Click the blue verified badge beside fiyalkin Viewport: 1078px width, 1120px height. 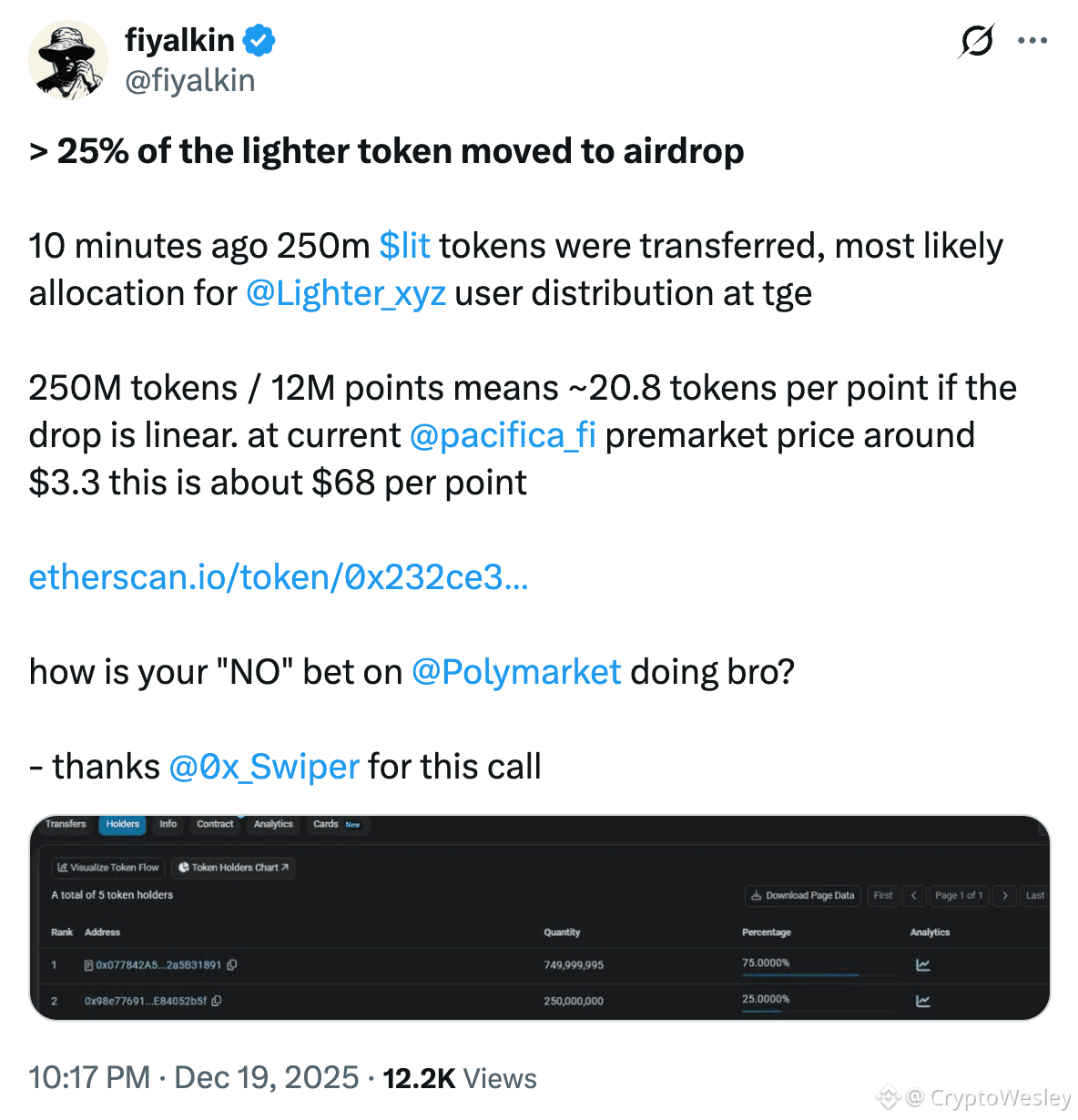259,41
